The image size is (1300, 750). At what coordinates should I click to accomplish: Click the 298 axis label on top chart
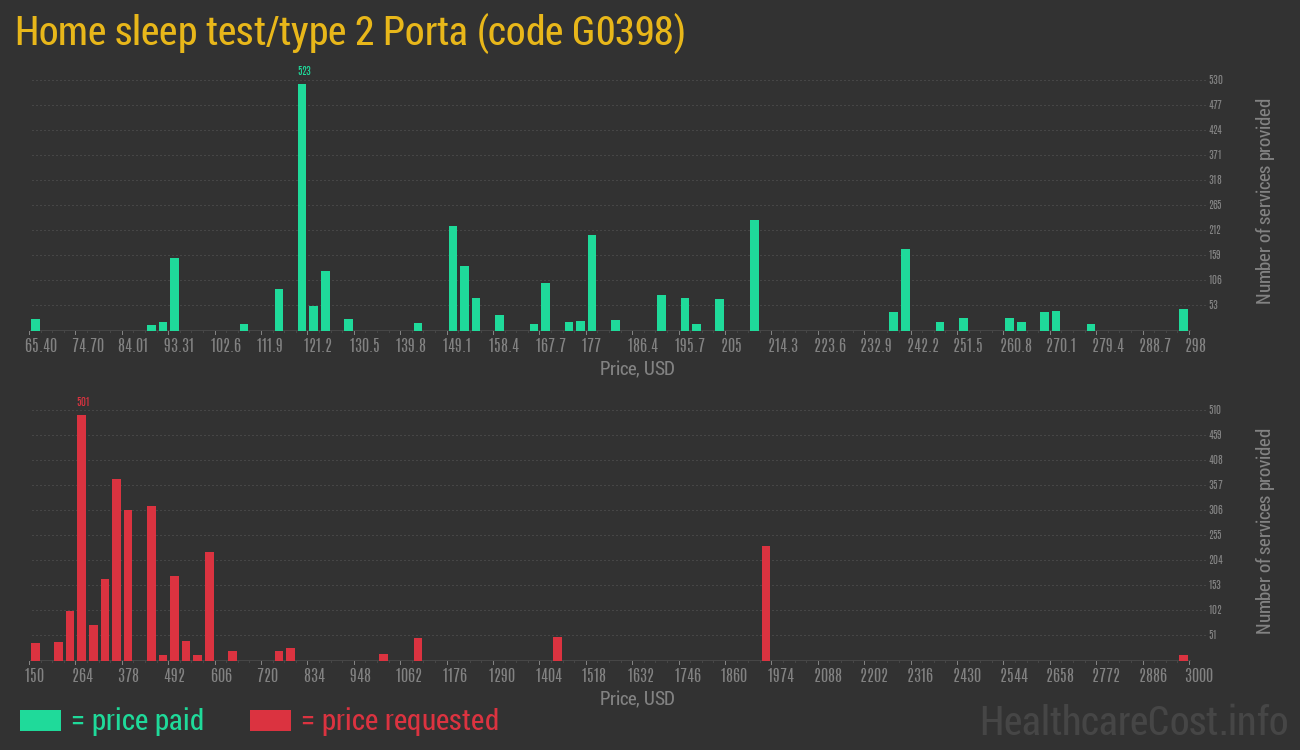tap(1194, 345)
